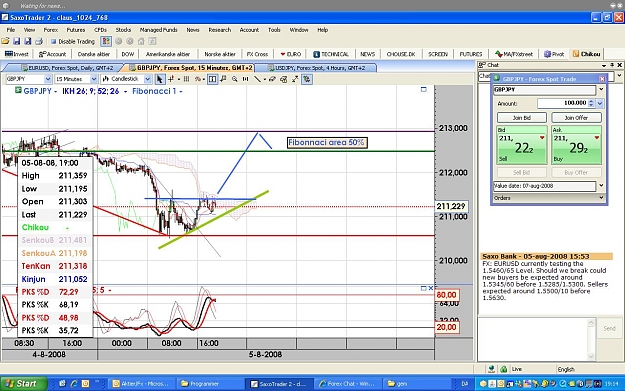Maximize the stochastic indicator sub-panel

click(424, 288)
